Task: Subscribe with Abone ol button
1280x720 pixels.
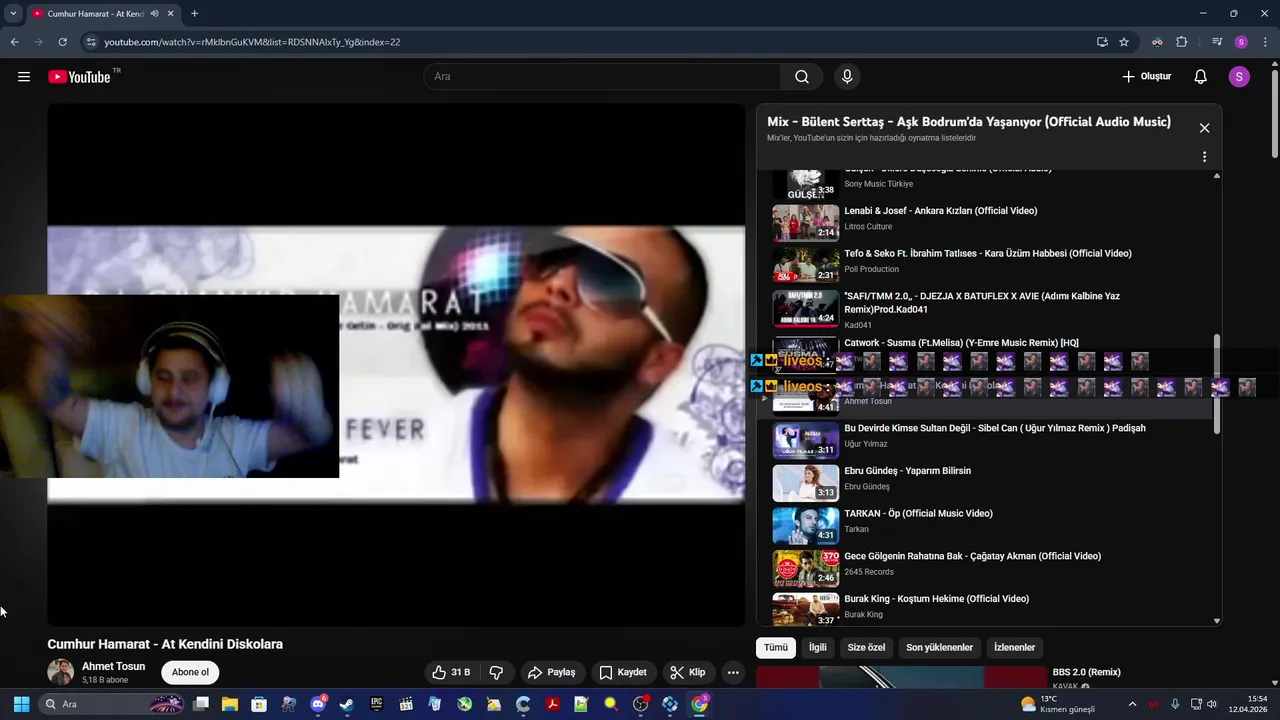Action: [190, 672]
